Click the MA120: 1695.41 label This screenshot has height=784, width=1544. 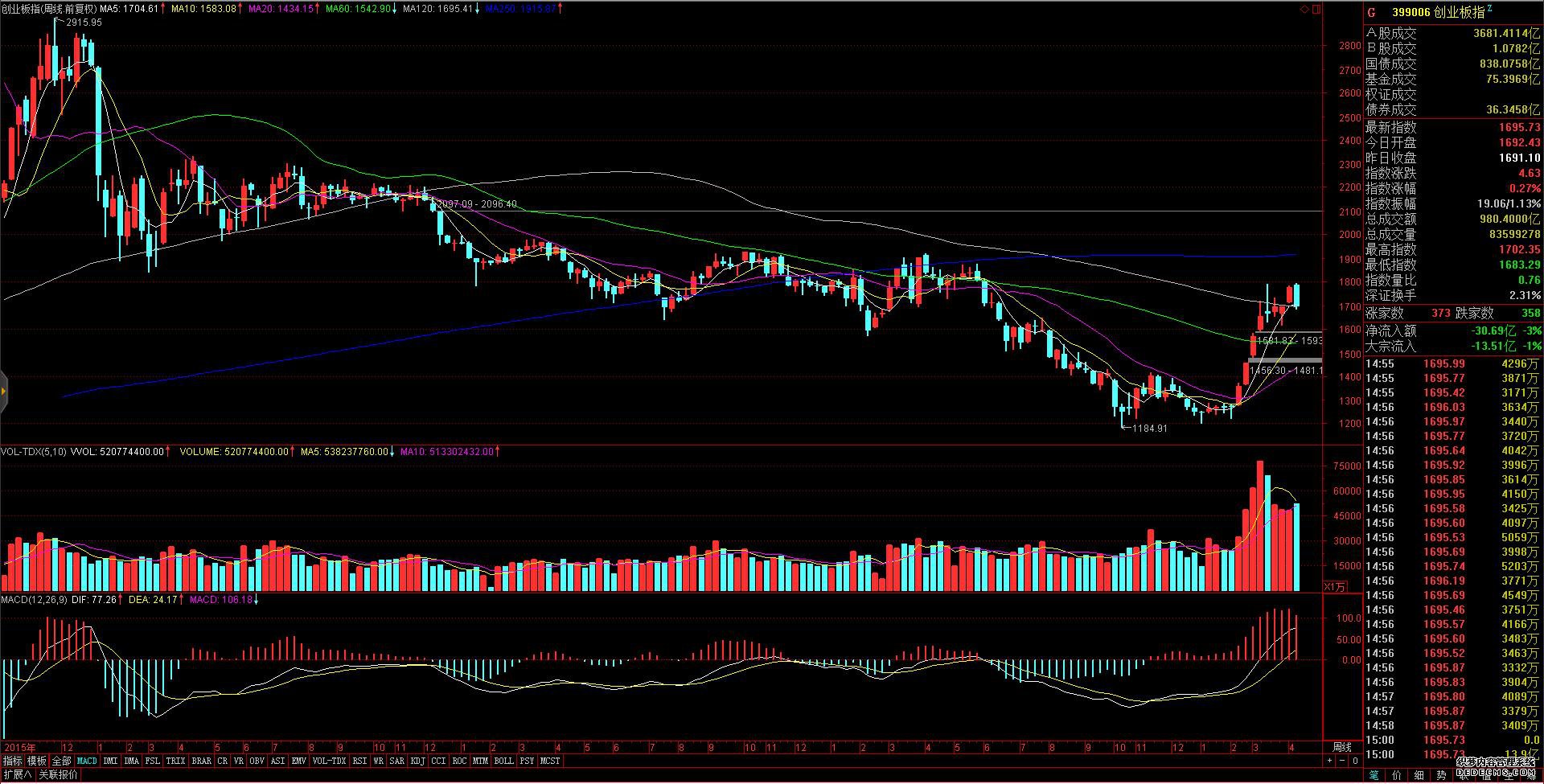437,9
